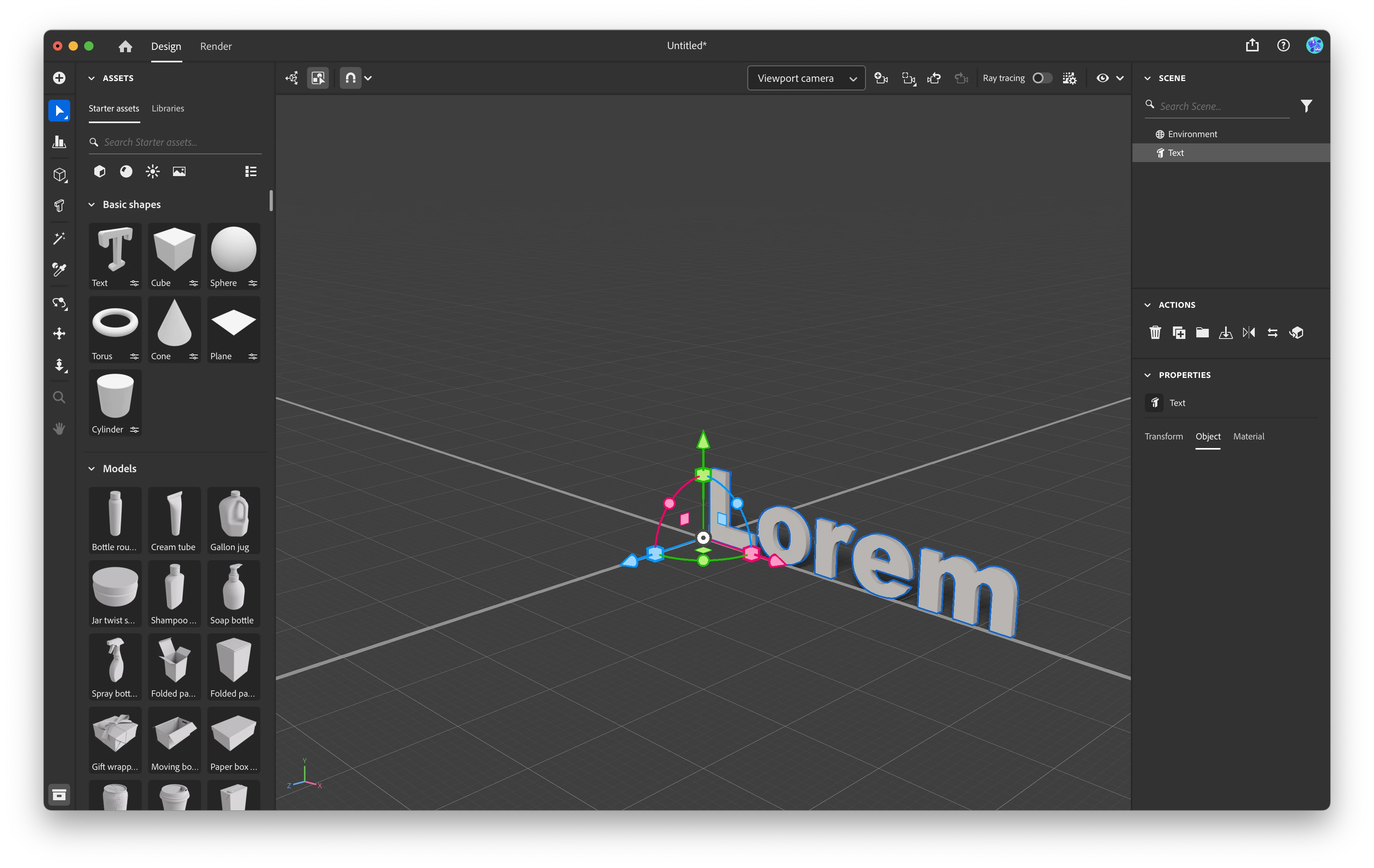Open the Libraries assets tab

tap(168, 108)
